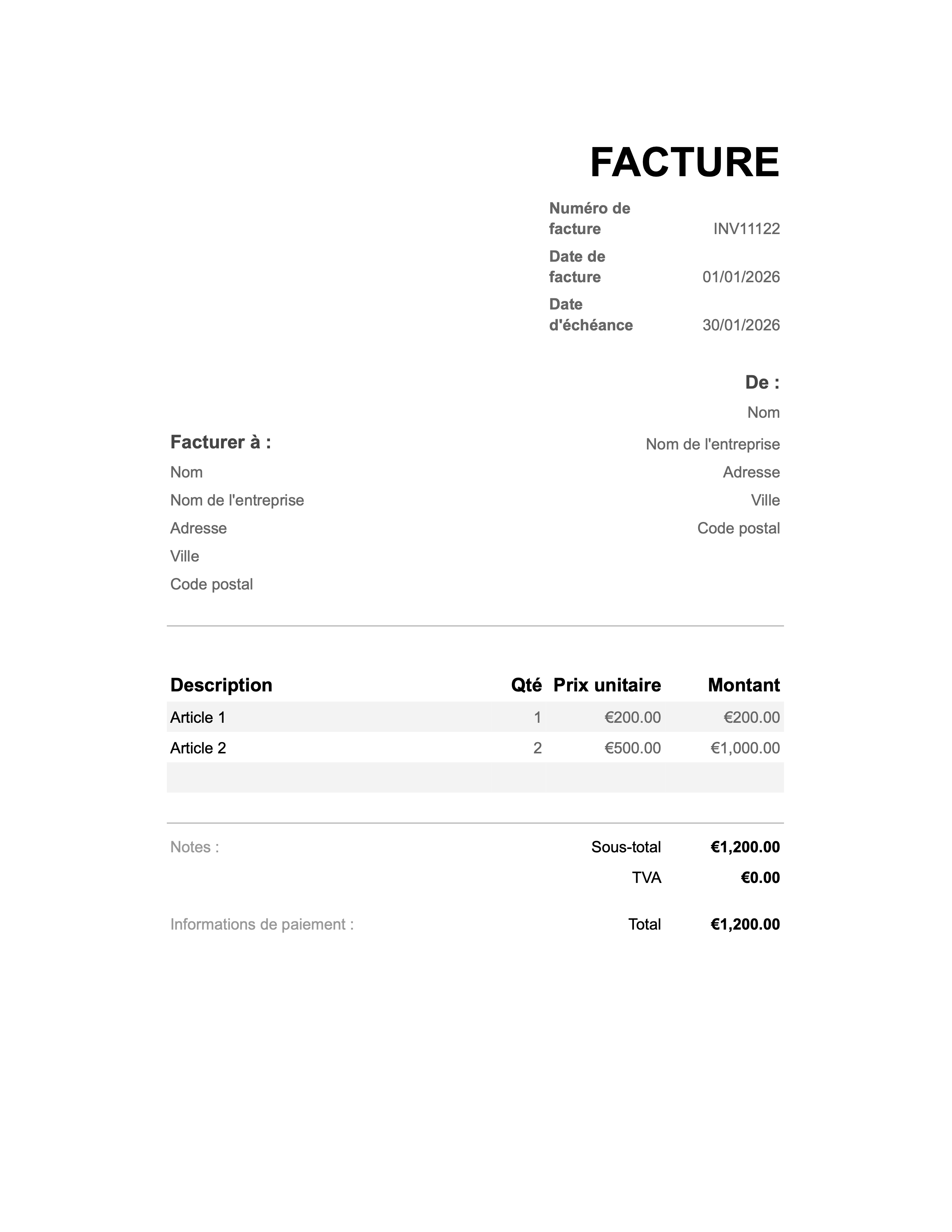Select the Article 1 description cell
The image size is (952, 1232).
[x=198, y=718]
